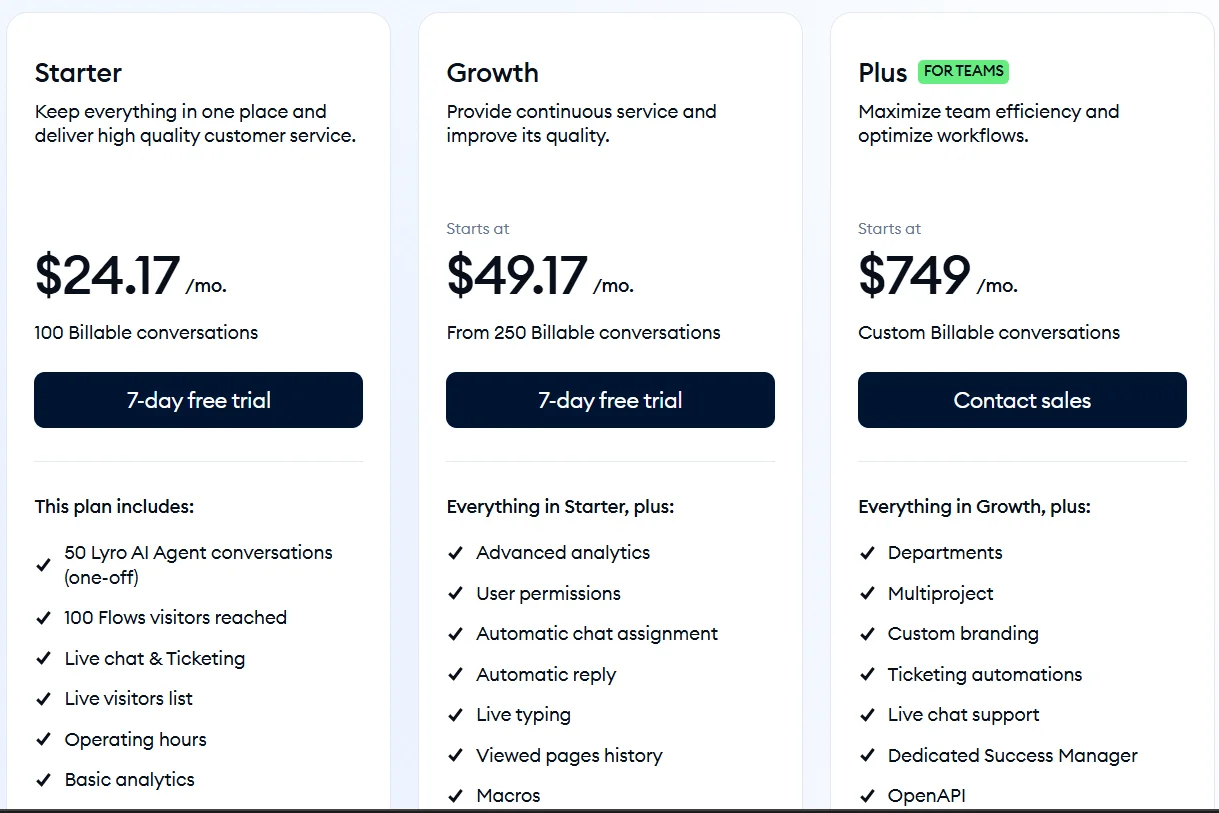1219x813 pixels.
Task: Click the FOR TEAMS green badge
Action: tap(964, 71)
